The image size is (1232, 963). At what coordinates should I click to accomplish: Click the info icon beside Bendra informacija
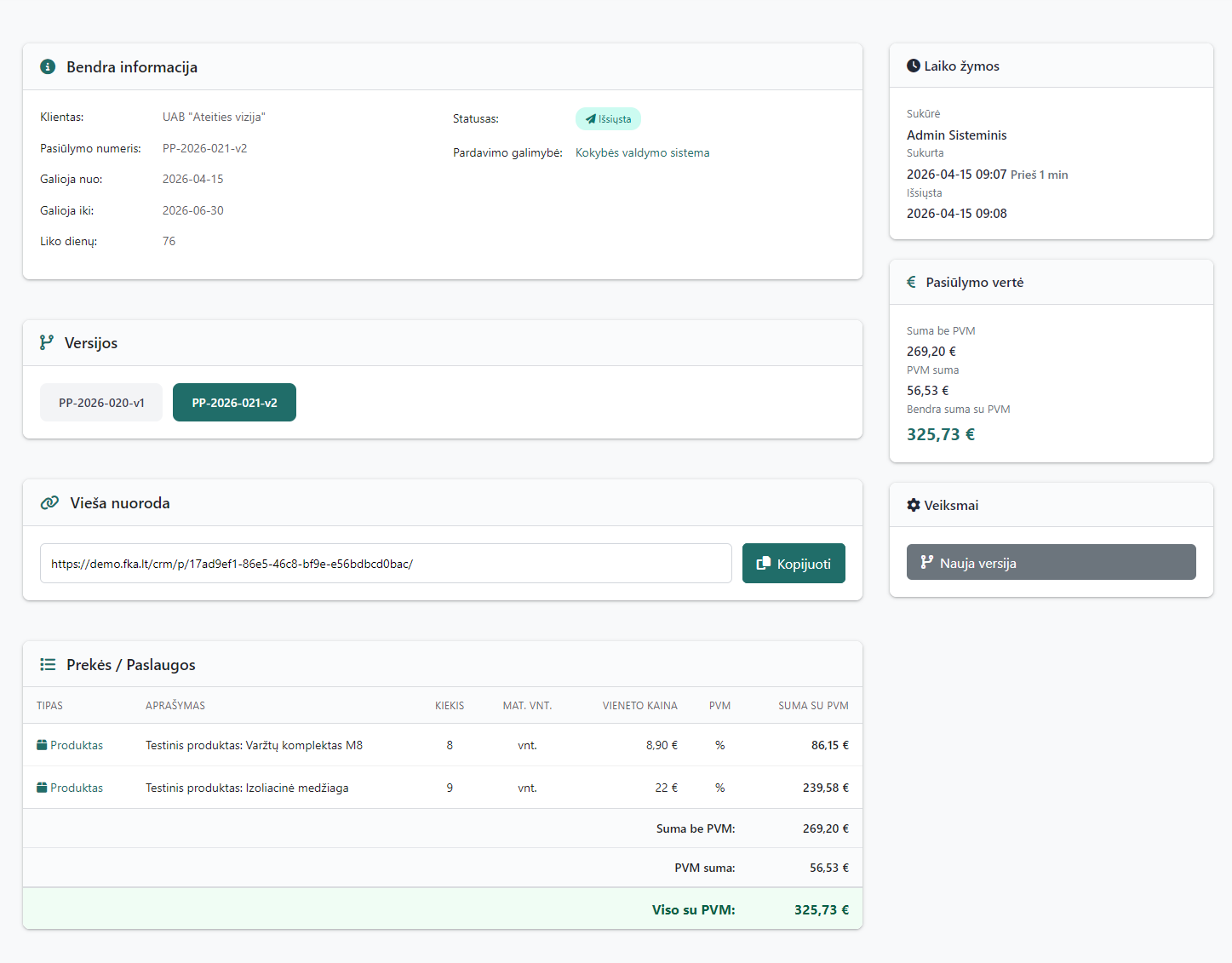pos(48,67)
